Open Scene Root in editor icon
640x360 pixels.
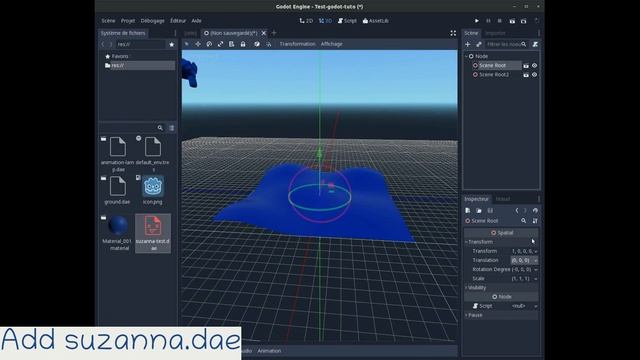click(x=526, y=66)
